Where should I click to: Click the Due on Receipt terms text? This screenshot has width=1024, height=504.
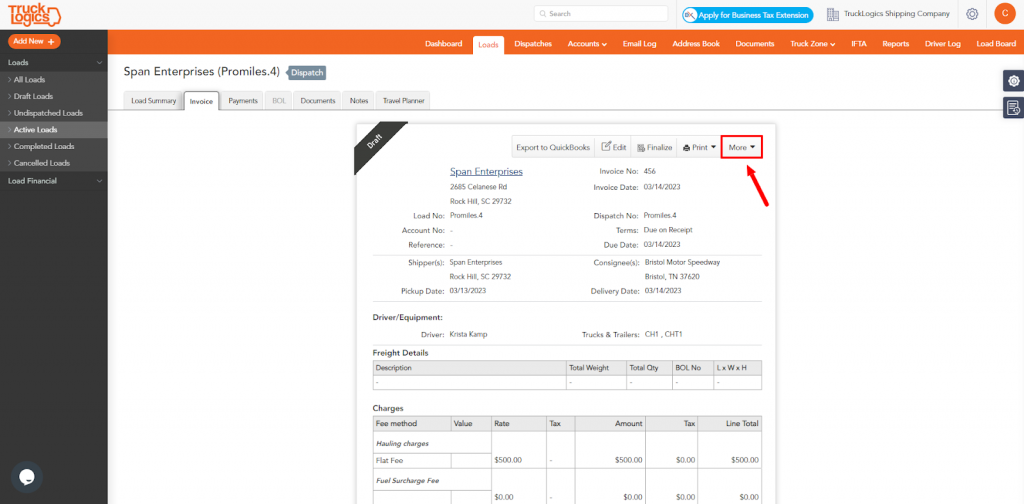(x=667, y=230)
